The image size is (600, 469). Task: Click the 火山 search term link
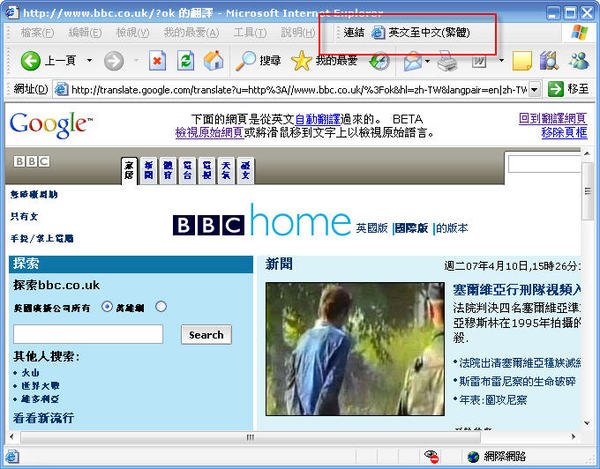click(31, 373)
